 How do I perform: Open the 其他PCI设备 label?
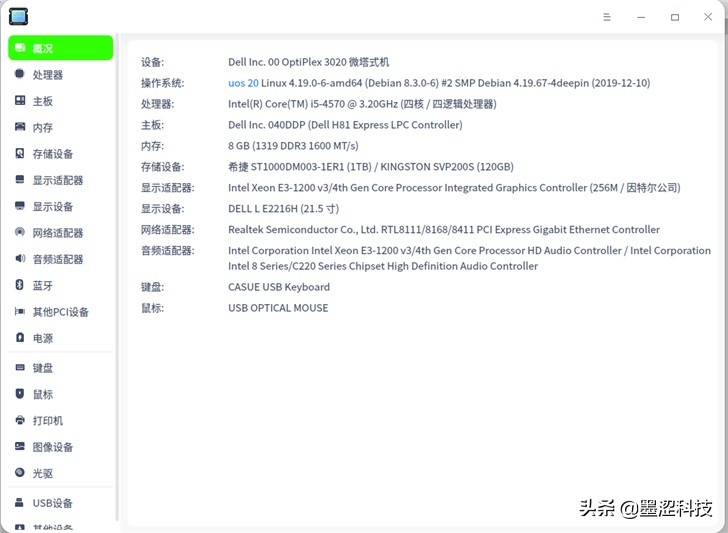tap(61, 312)
